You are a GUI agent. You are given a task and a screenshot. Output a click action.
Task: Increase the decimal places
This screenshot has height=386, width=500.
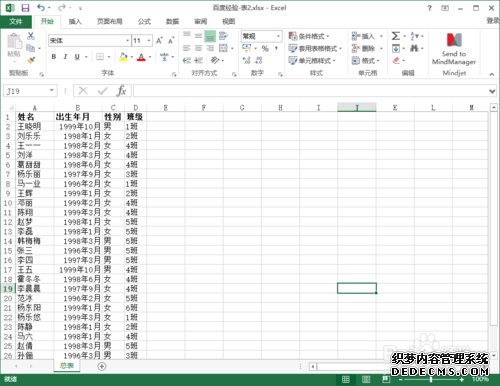pyautogui.click(x=246, y=60)
